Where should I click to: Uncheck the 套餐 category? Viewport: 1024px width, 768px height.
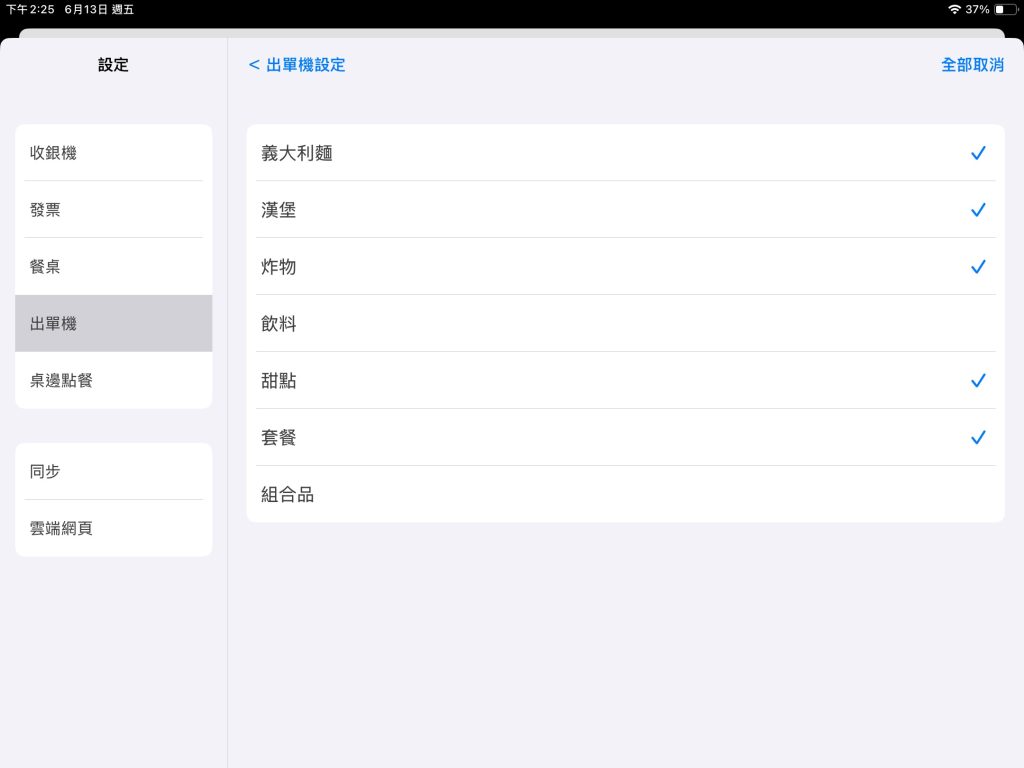coord(626,437)
